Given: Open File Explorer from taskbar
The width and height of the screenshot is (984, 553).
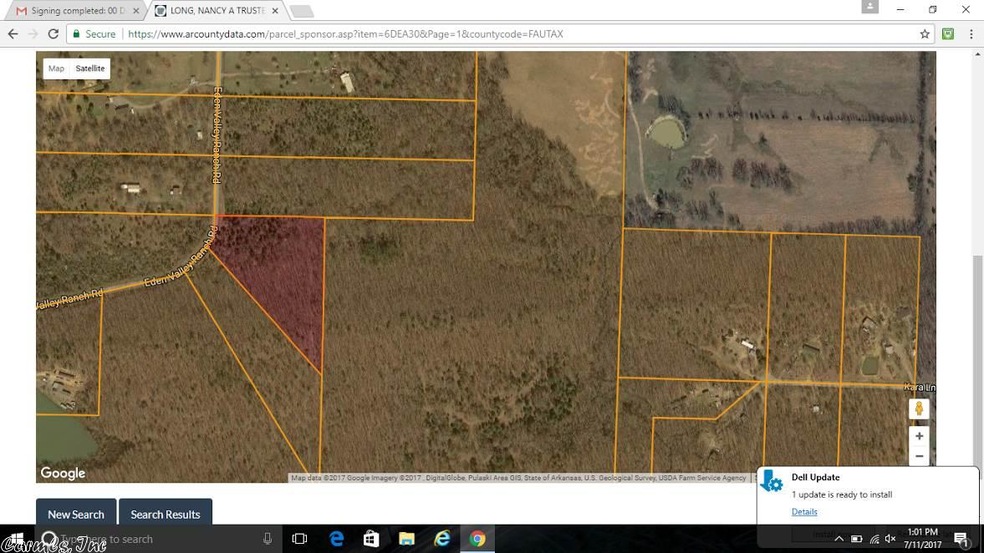Looking at the screenshot, I should 407,539.
